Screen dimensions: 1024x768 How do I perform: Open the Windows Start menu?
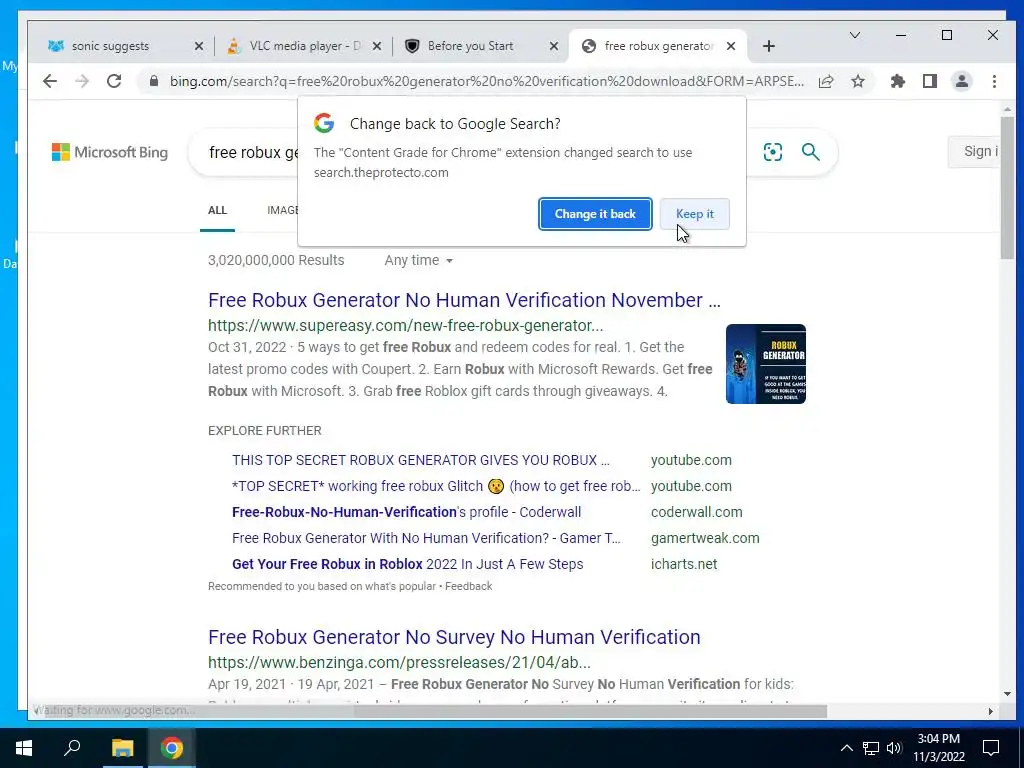[24, 748]
